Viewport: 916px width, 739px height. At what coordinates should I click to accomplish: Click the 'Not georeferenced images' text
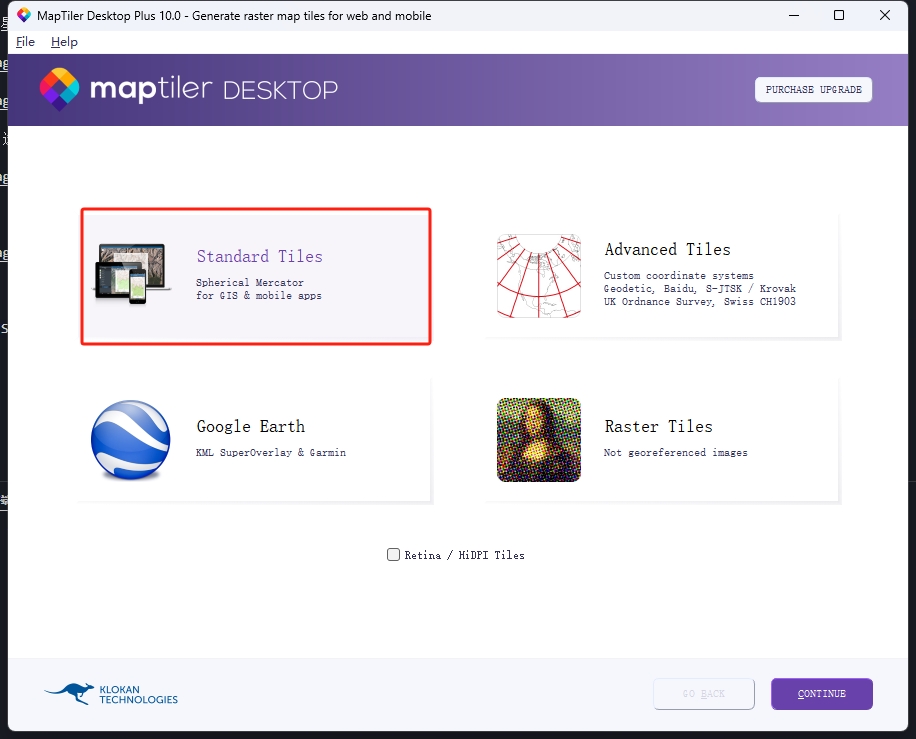click(676, 452)
